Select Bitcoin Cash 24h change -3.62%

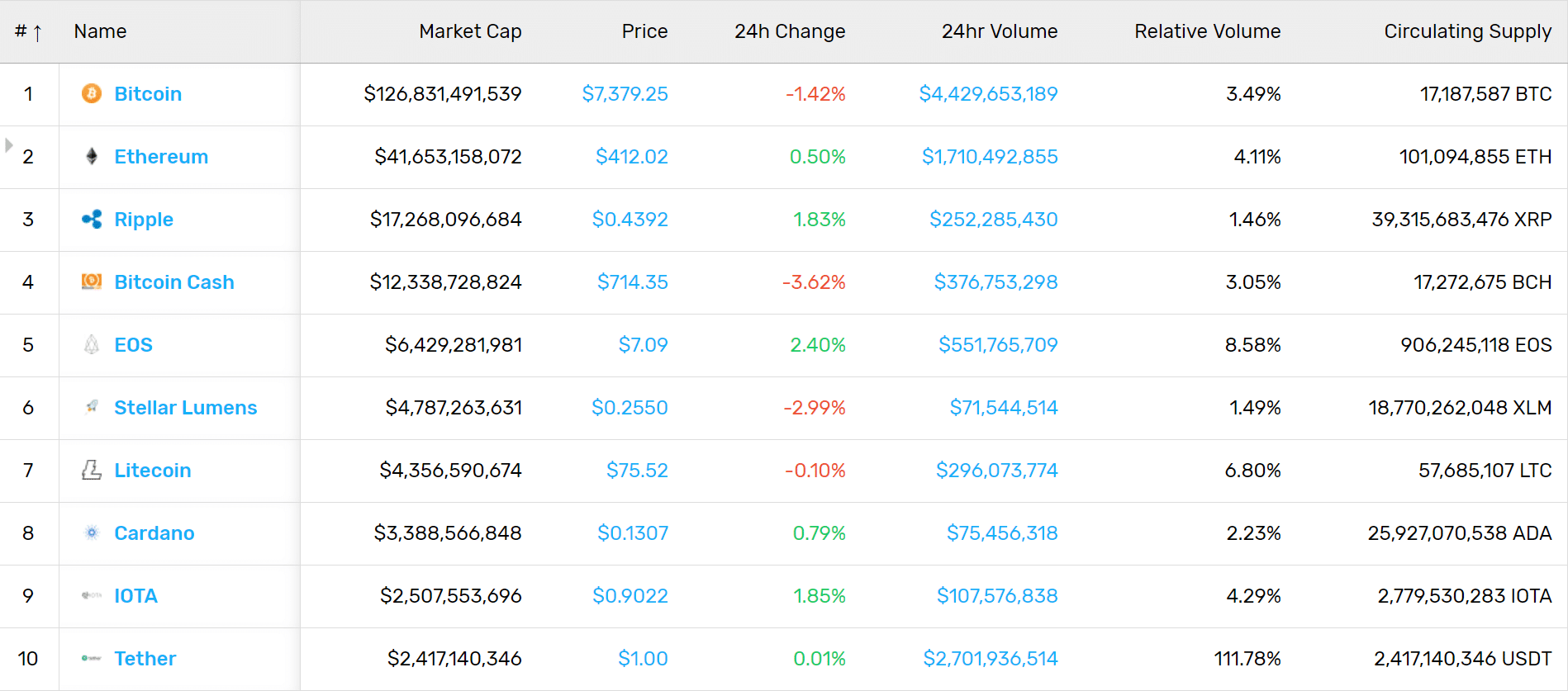tap(814, 282)
